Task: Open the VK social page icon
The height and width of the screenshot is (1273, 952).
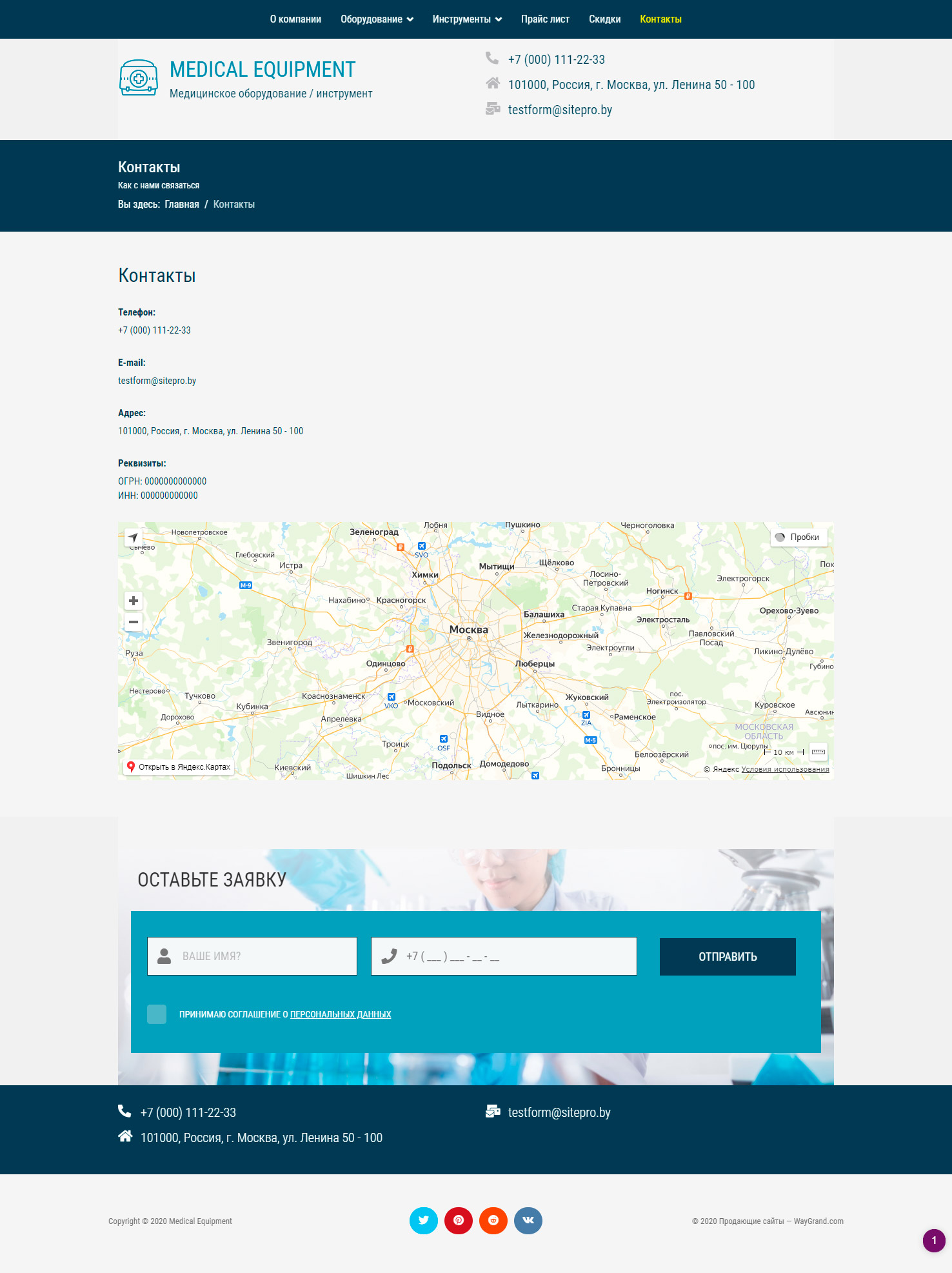Action: pyautogui.click(x=528, y=1220)
